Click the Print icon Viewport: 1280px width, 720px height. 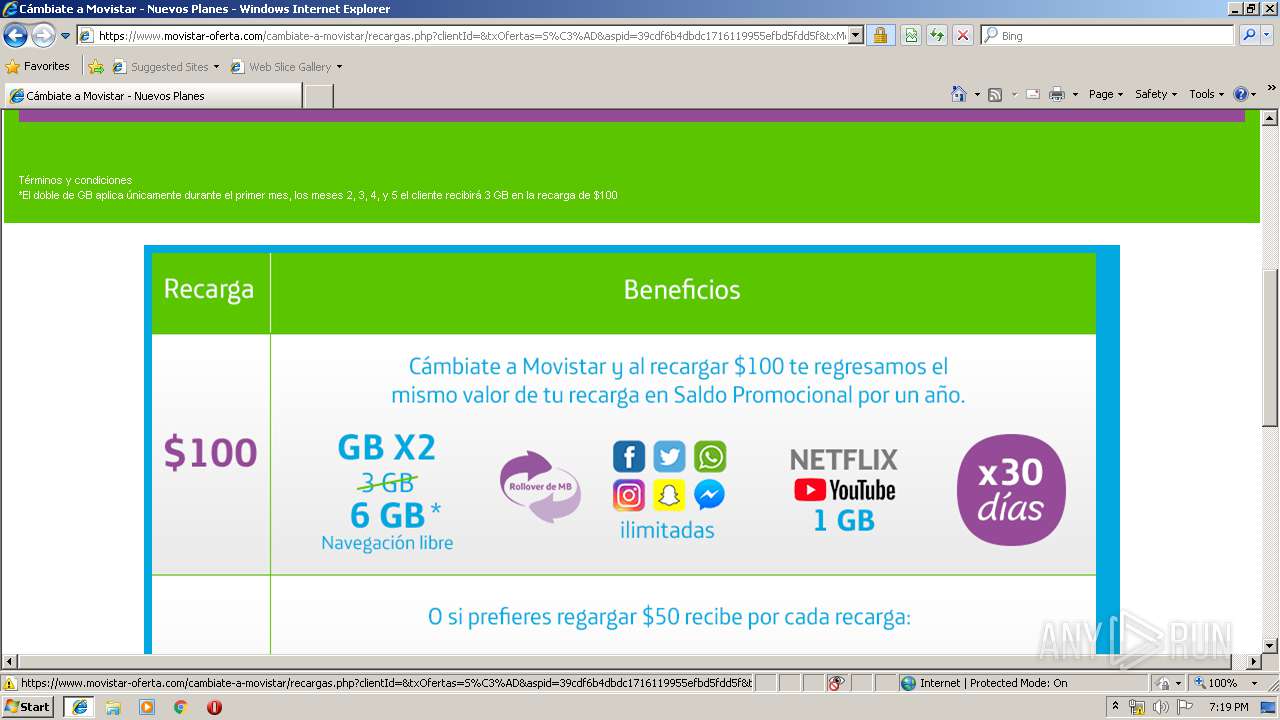click(x=1057, y=94)
